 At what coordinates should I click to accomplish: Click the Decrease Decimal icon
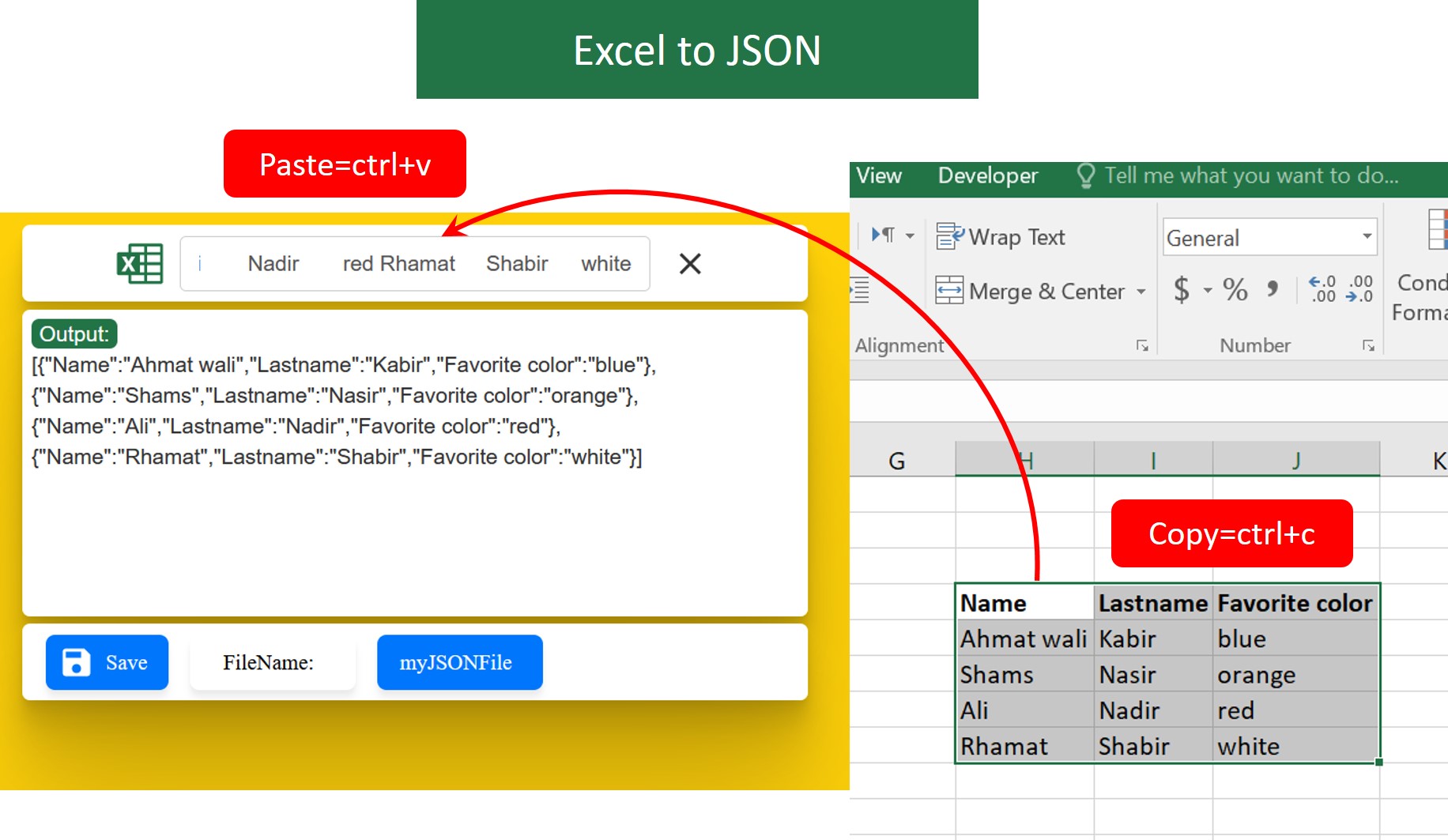coord(1359,288)
